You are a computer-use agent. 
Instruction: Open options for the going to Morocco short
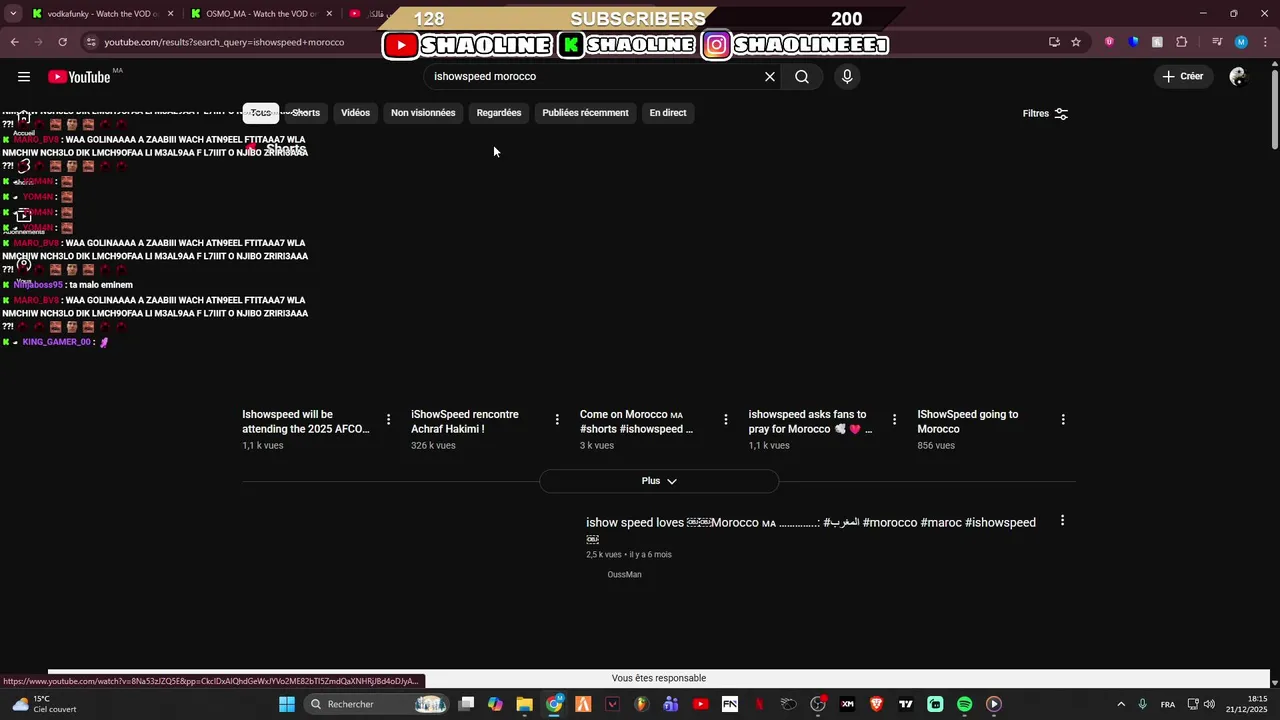click(x=1063, y=420)
